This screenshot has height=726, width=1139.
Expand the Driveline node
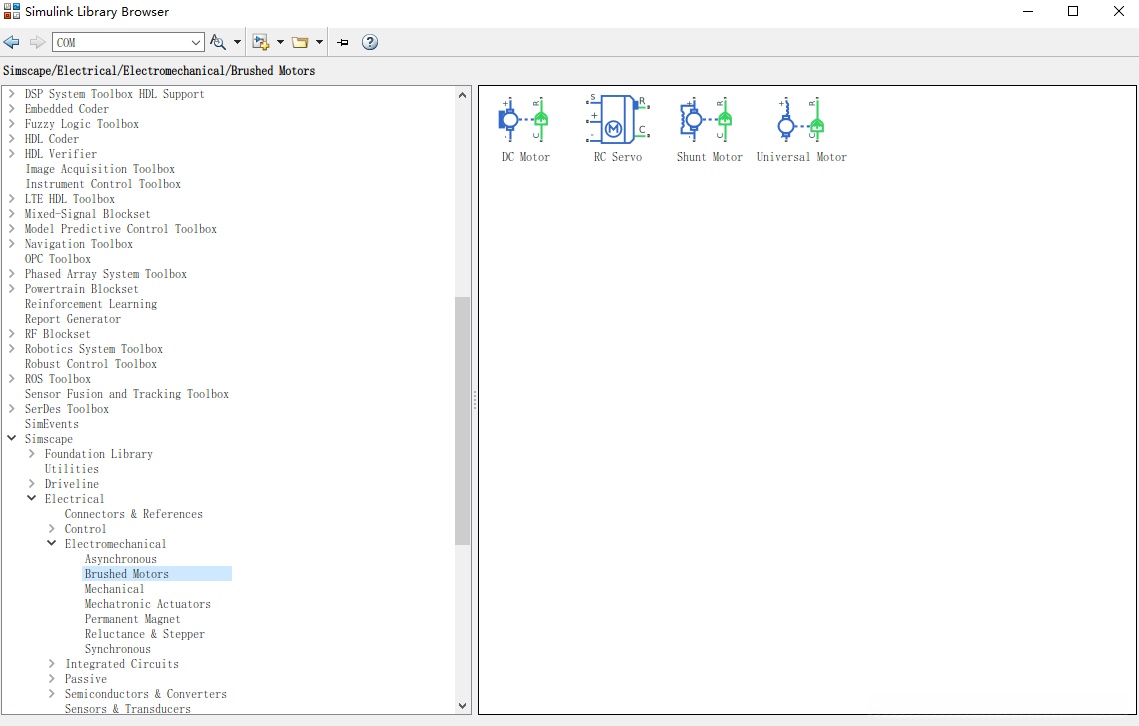click(31, 483)
